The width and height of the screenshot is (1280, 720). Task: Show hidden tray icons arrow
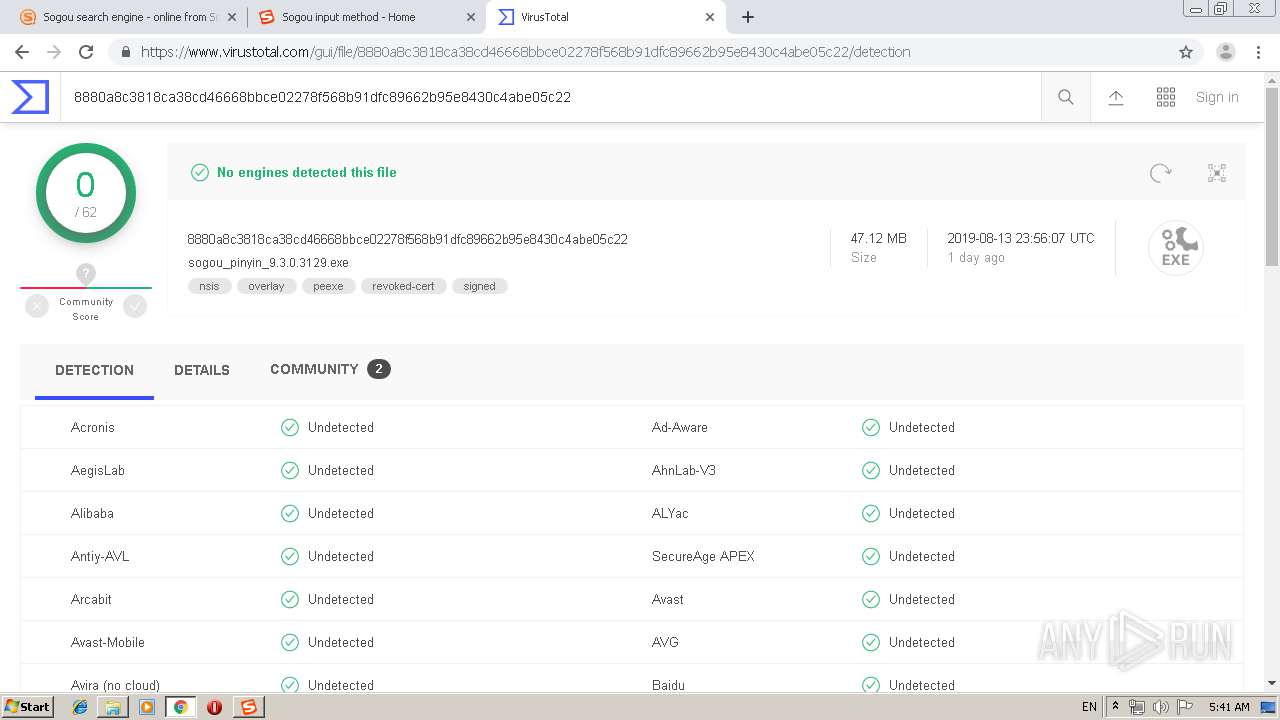tap(1116, 707)
